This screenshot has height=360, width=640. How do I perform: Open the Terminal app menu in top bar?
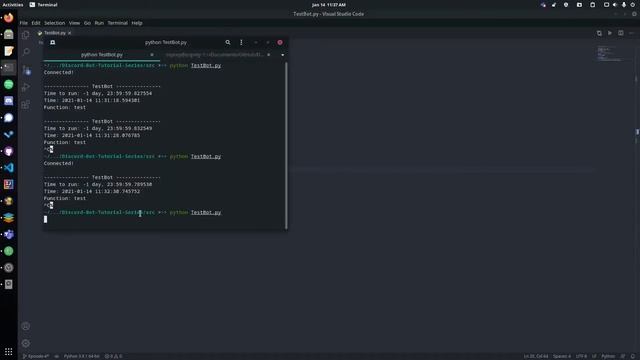coord(43,5)
